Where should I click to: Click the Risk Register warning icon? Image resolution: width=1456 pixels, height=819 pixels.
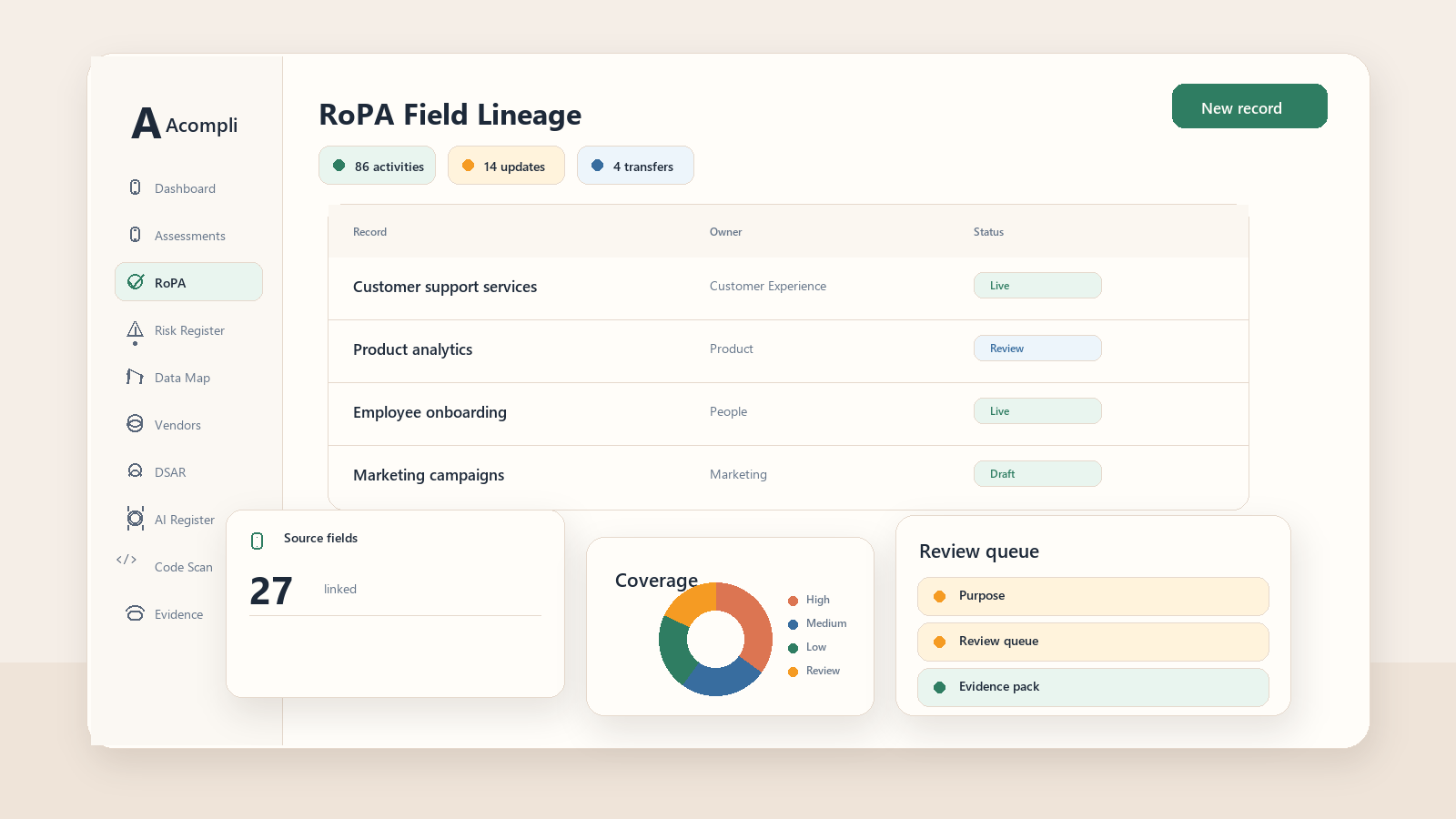(135, 332)
